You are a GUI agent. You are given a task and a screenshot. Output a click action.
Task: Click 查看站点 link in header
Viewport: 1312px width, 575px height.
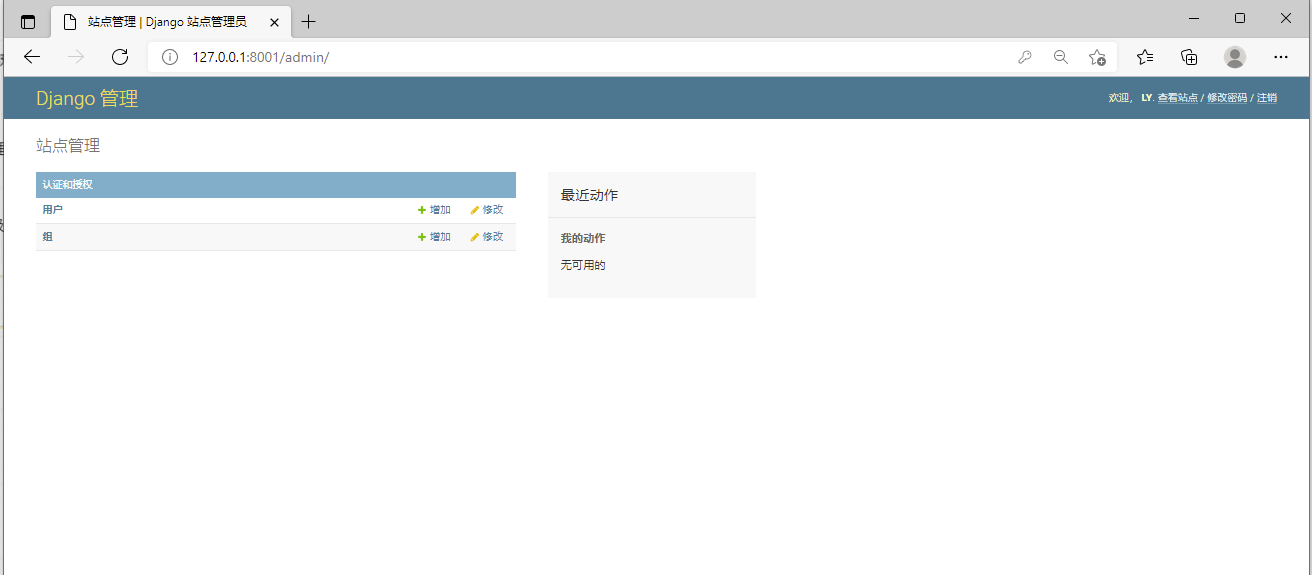(x=1177, y=98)
